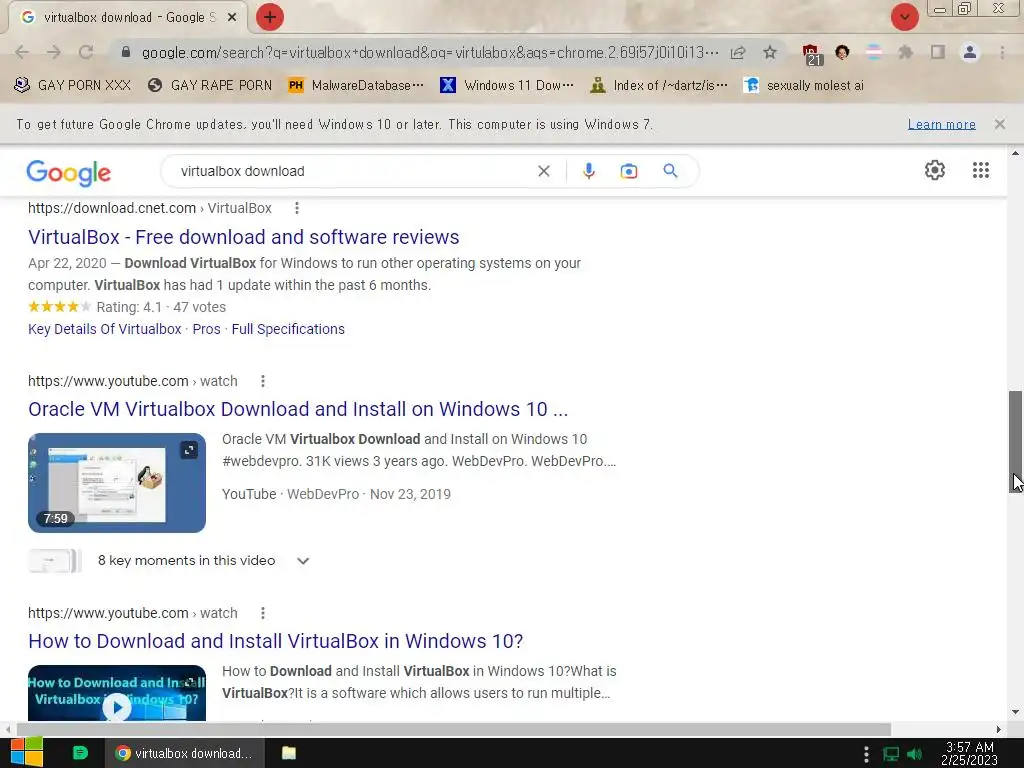Switch to virtualbox download Chrome taskbar button
Screen dimensions: 1024x768
tap(184, 753)
